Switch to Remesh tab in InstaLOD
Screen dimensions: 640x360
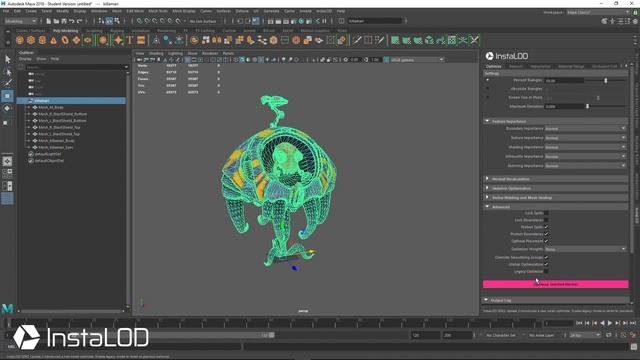[516, 66]
